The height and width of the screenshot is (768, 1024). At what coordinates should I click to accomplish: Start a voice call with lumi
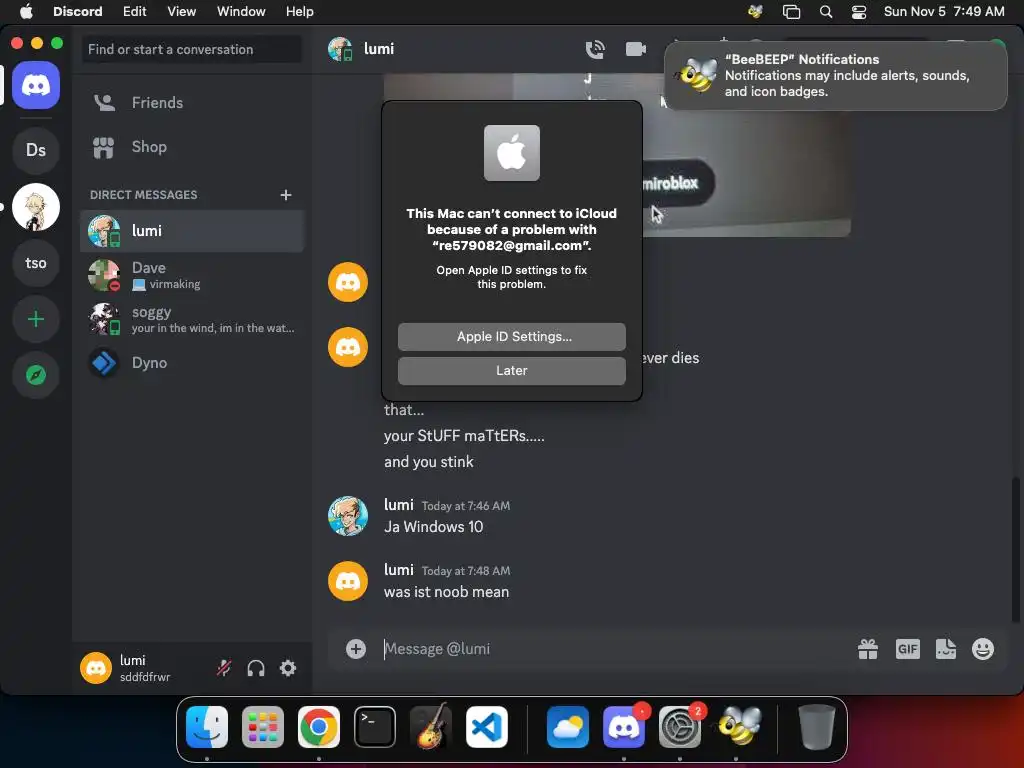point(595,49)
